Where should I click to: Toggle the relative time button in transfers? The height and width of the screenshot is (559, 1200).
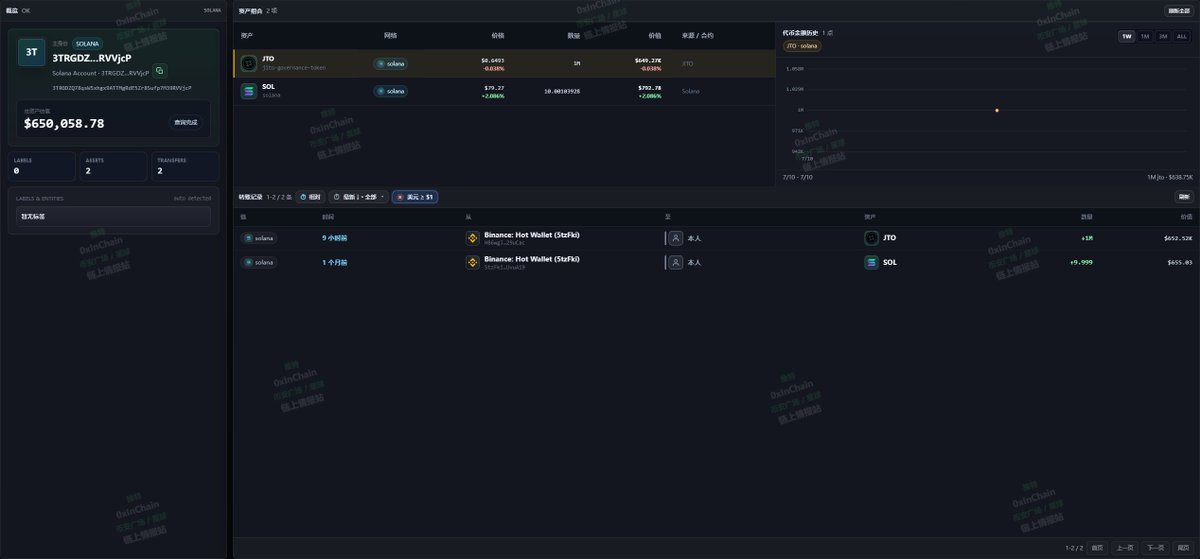(311, 197)
